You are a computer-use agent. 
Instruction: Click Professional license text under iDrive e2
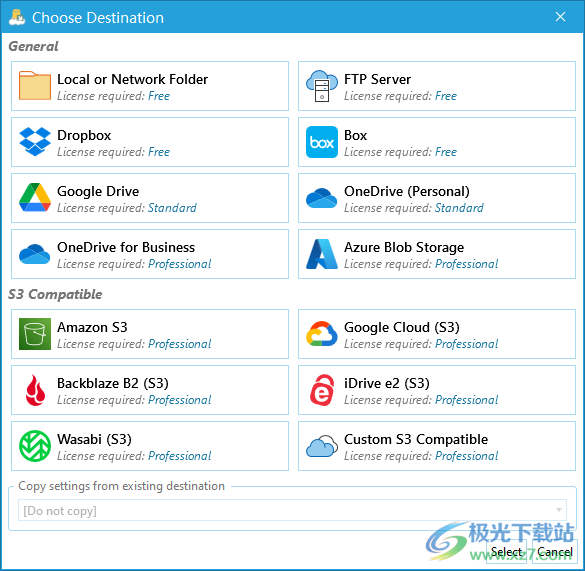[467, 400]
